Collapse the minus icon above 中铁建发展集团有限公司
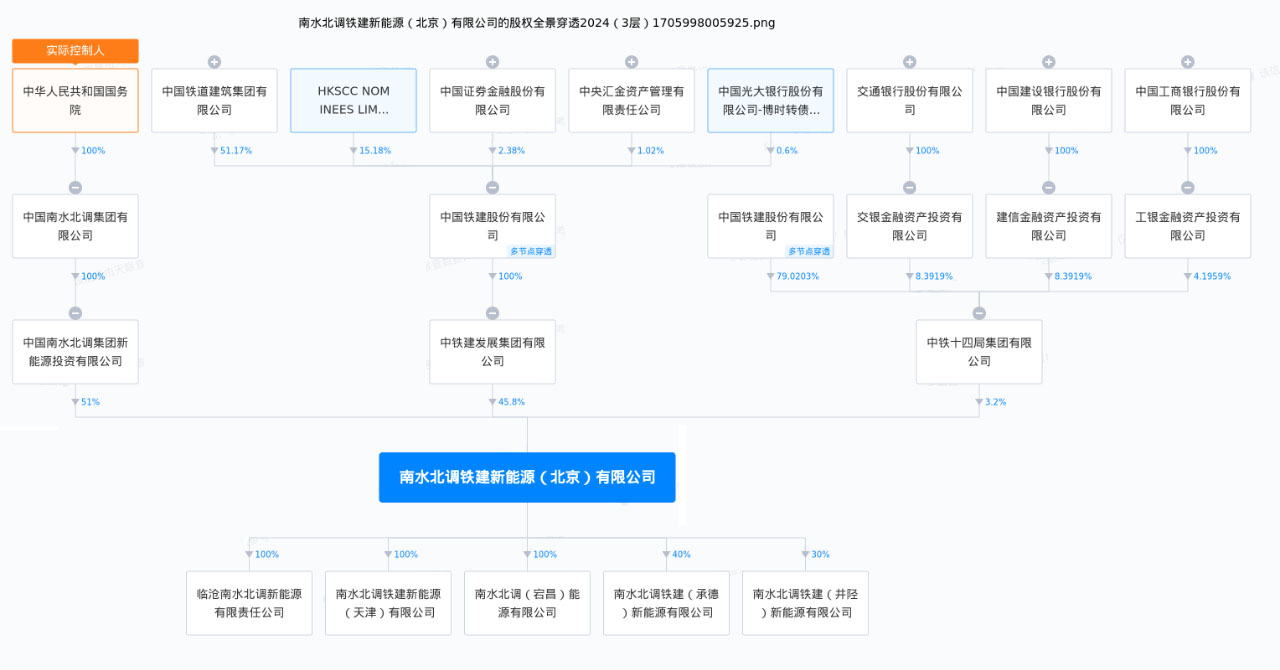Screen dimensions: 1280x670 (492, 313)
